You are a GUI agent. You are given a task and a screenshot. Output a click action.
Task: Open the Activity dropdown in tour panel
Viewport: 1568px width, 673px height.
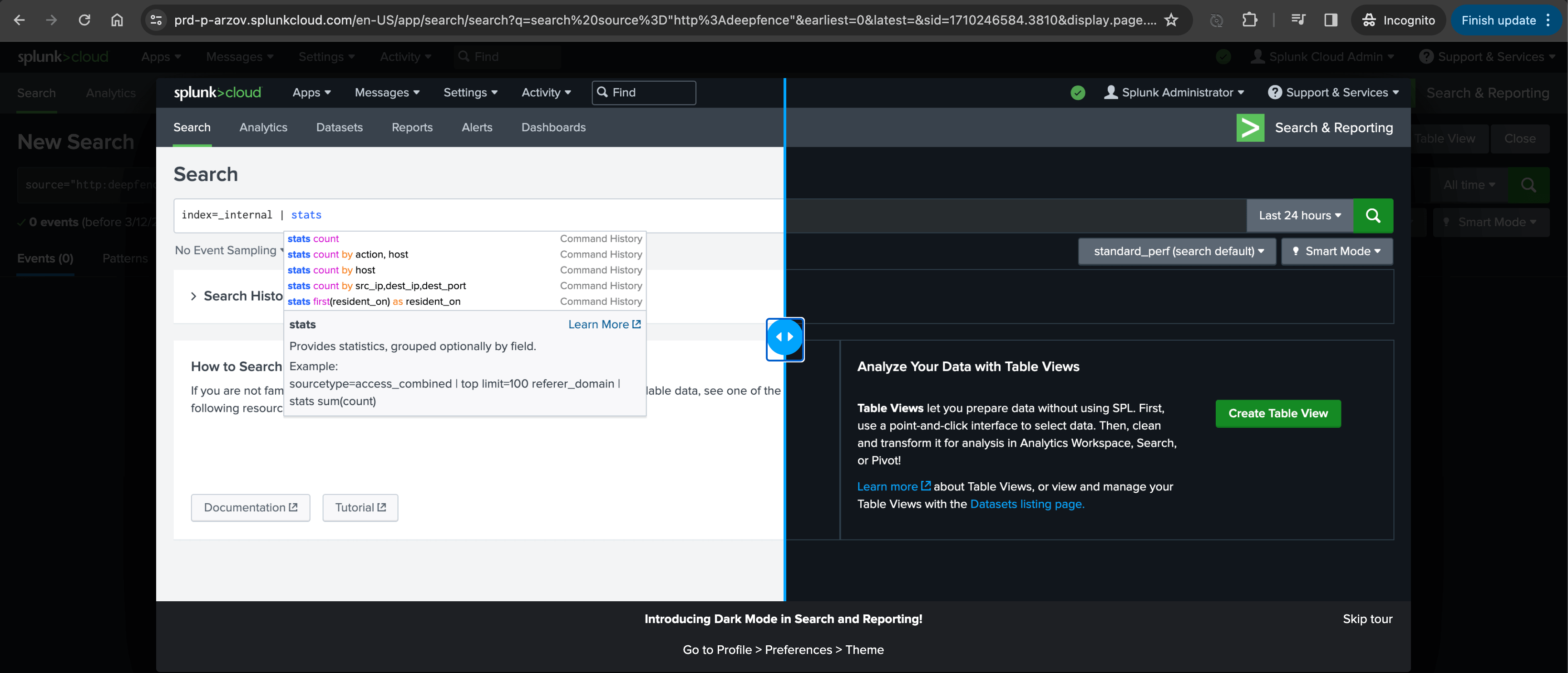[546, 93]
